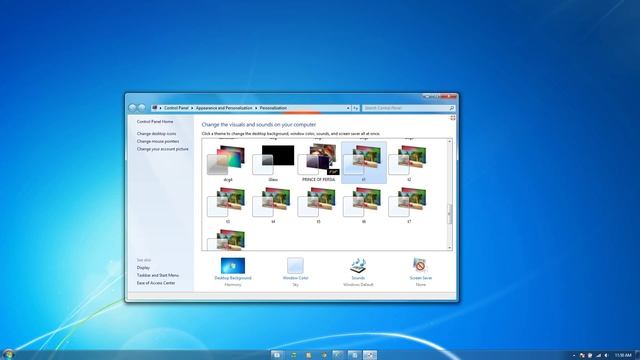
Task: Click the Personalization breadcrumb segment
Action: pos(273,108)
